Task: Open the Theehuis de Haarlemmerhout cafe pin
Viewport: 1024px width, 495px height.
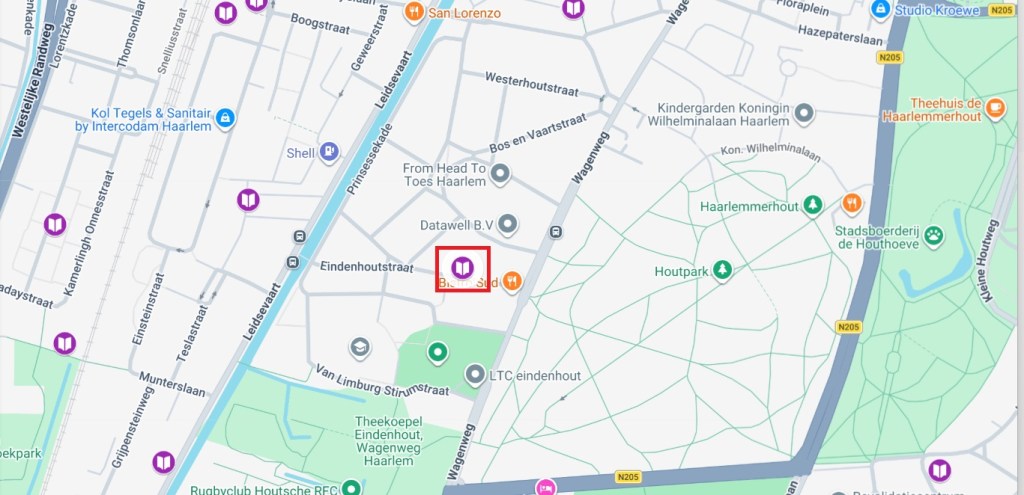Action: (995, 108)
